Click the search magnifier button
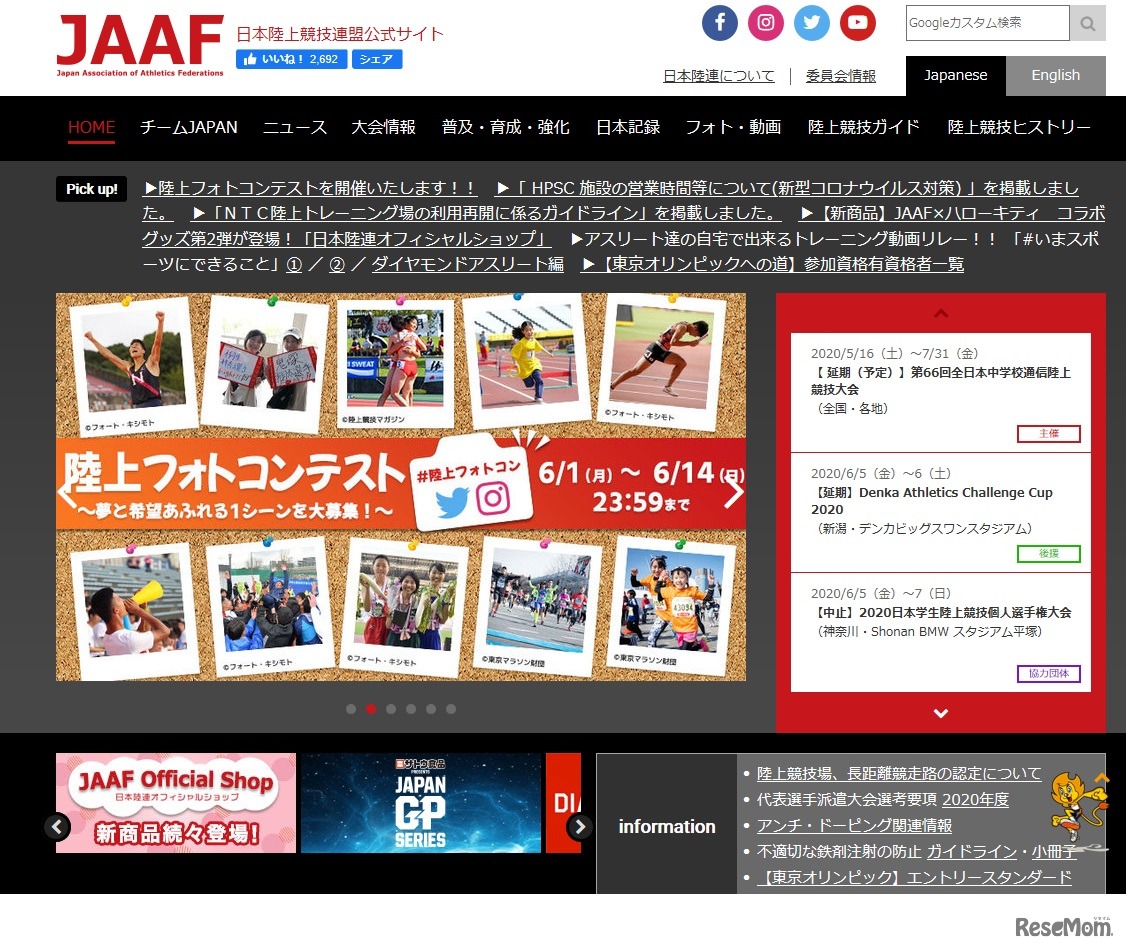Viewport: 1126px width, 950px height. [x=1087, y=24]
